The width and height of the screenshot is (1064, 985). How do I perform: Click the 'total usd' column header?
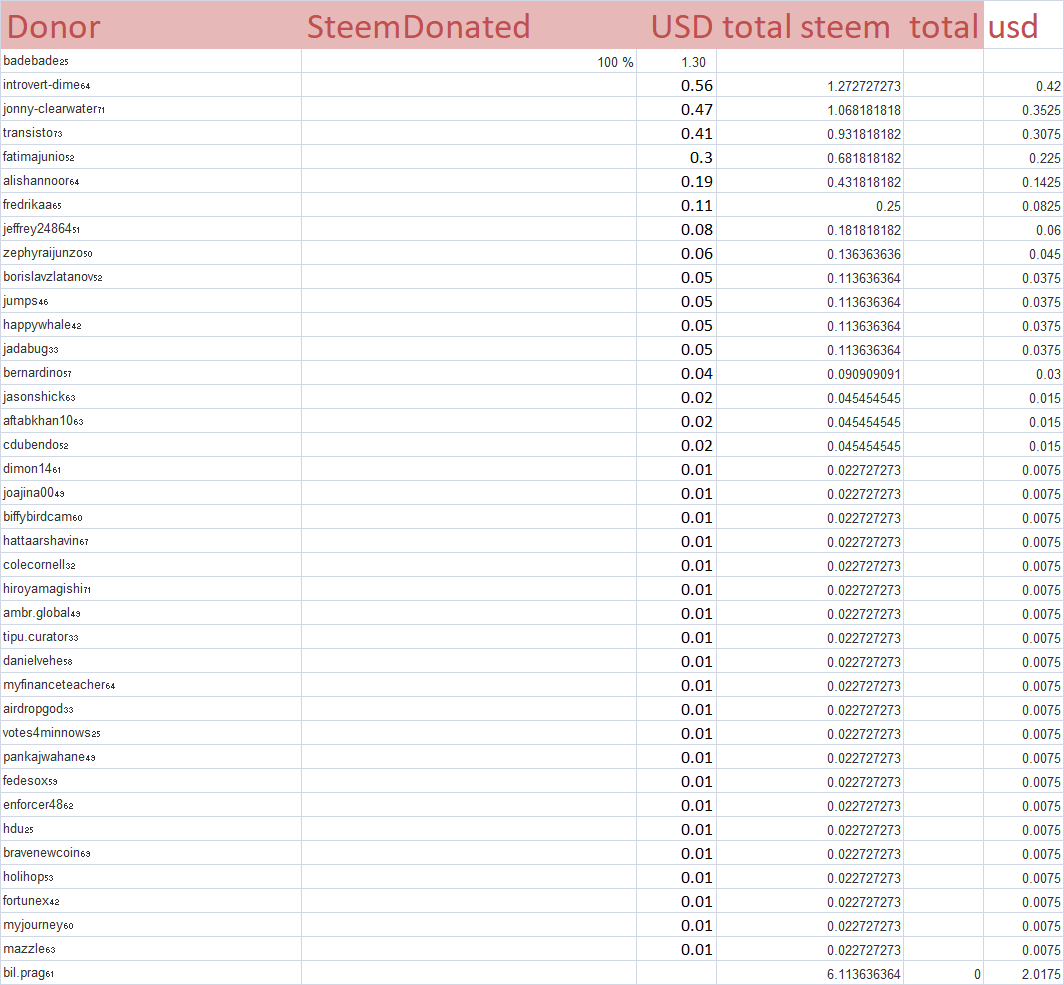pos(974,25)
